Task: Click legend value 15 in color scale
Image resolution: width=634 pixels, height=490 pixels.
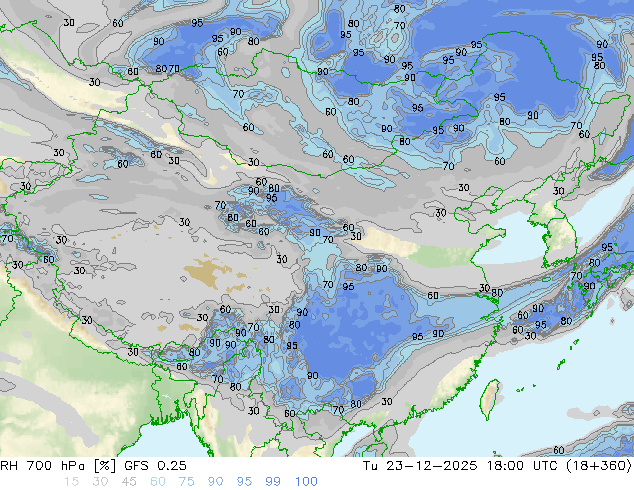Action: [x=71, y=482]
